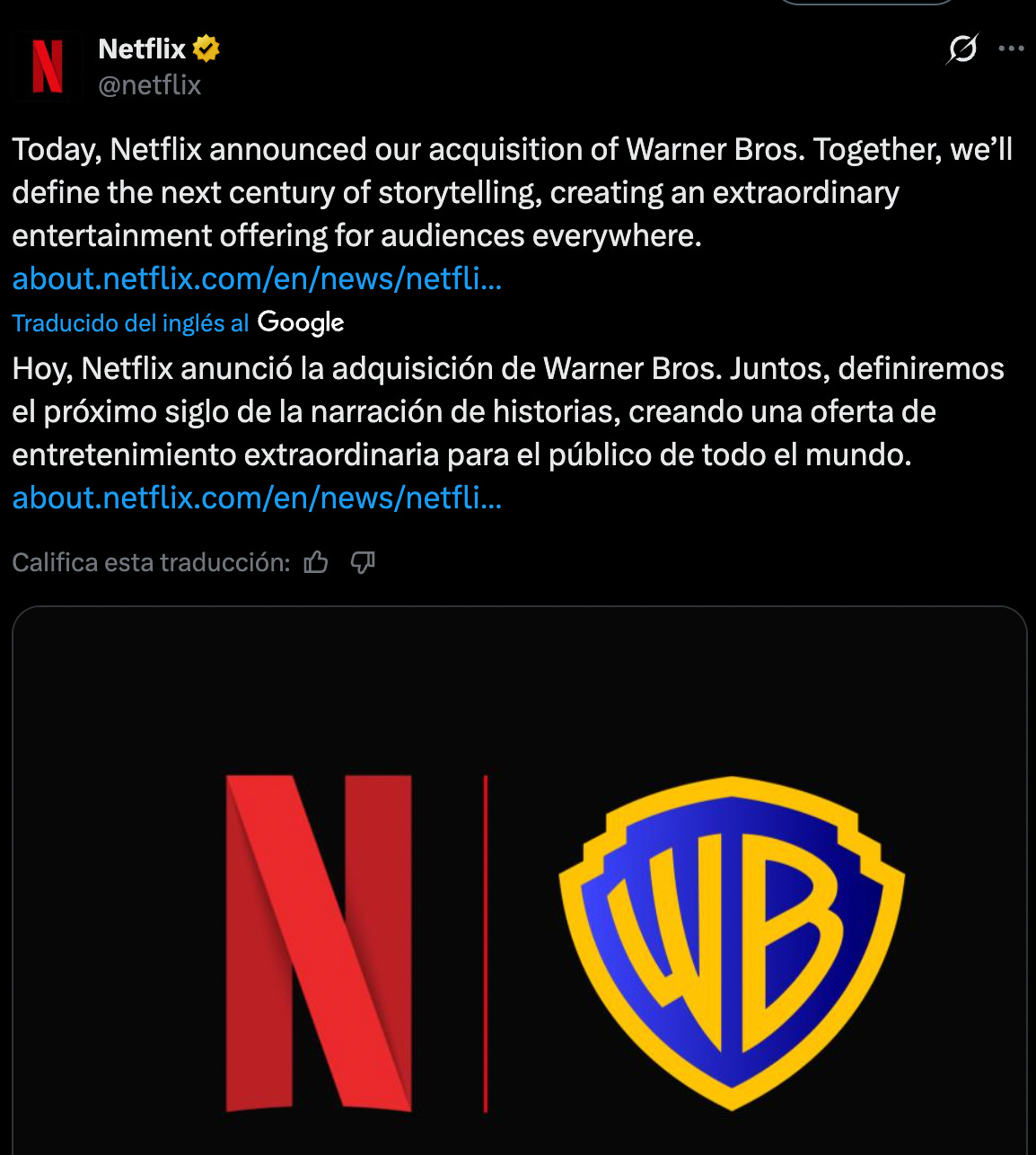
Task: Click the Spanish translated tweet text
Action: tap(508, 411)
